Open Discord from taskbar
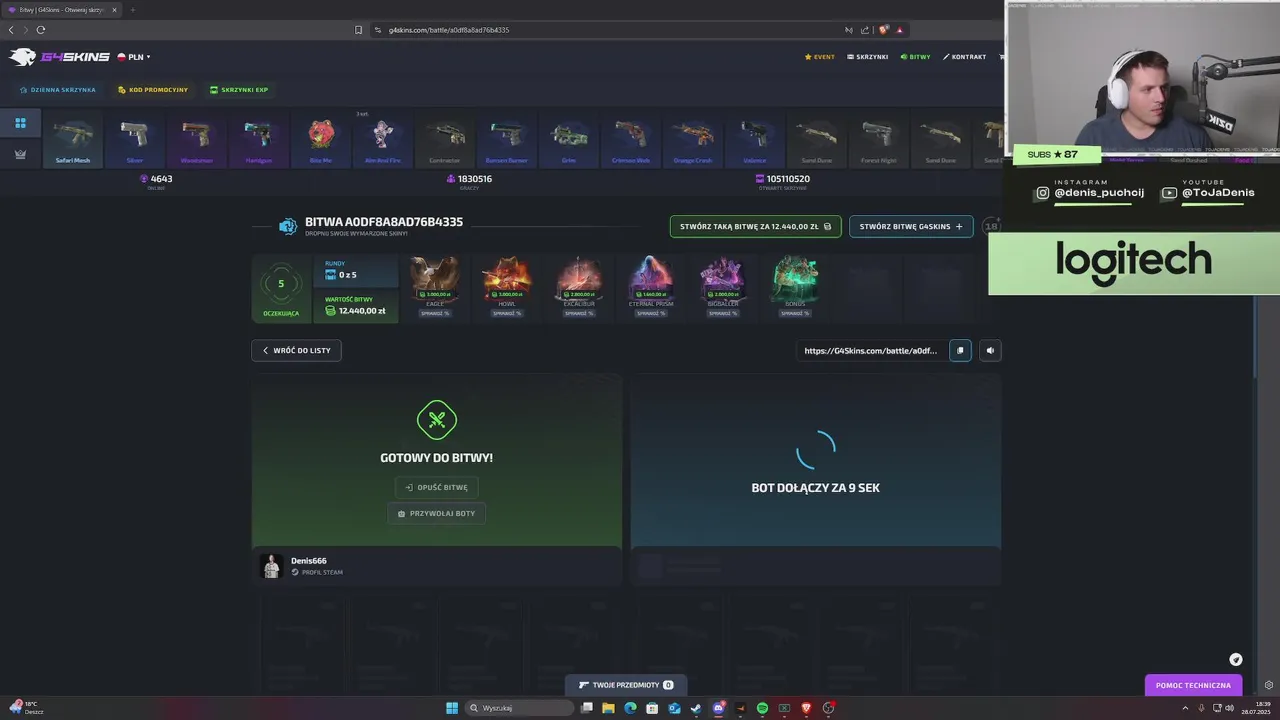Viewport: 1280px width, 720px height. tap(718, 708)
